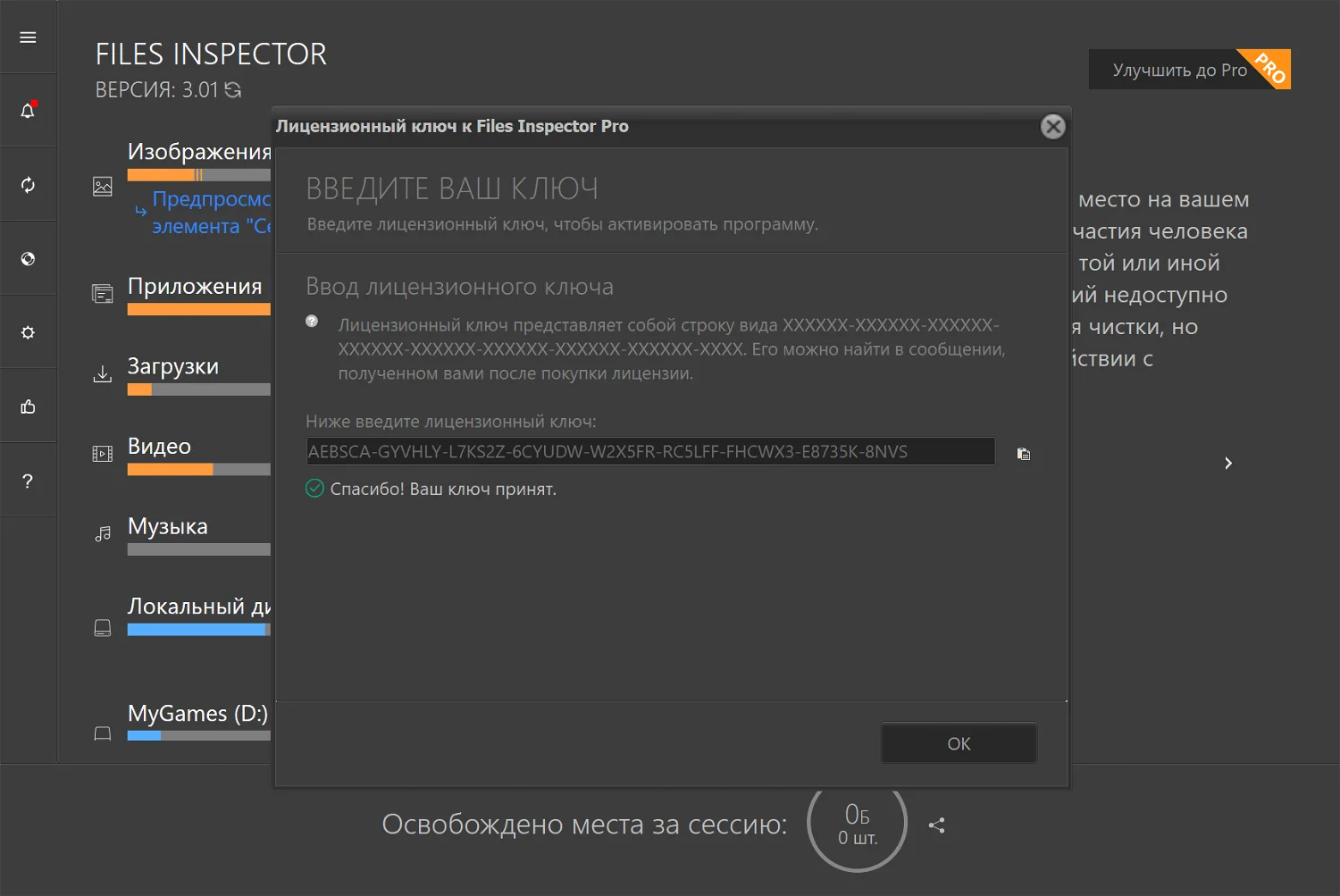Open notifications bell icon
Screen dimensions: 1340x896
pos(28,111)
